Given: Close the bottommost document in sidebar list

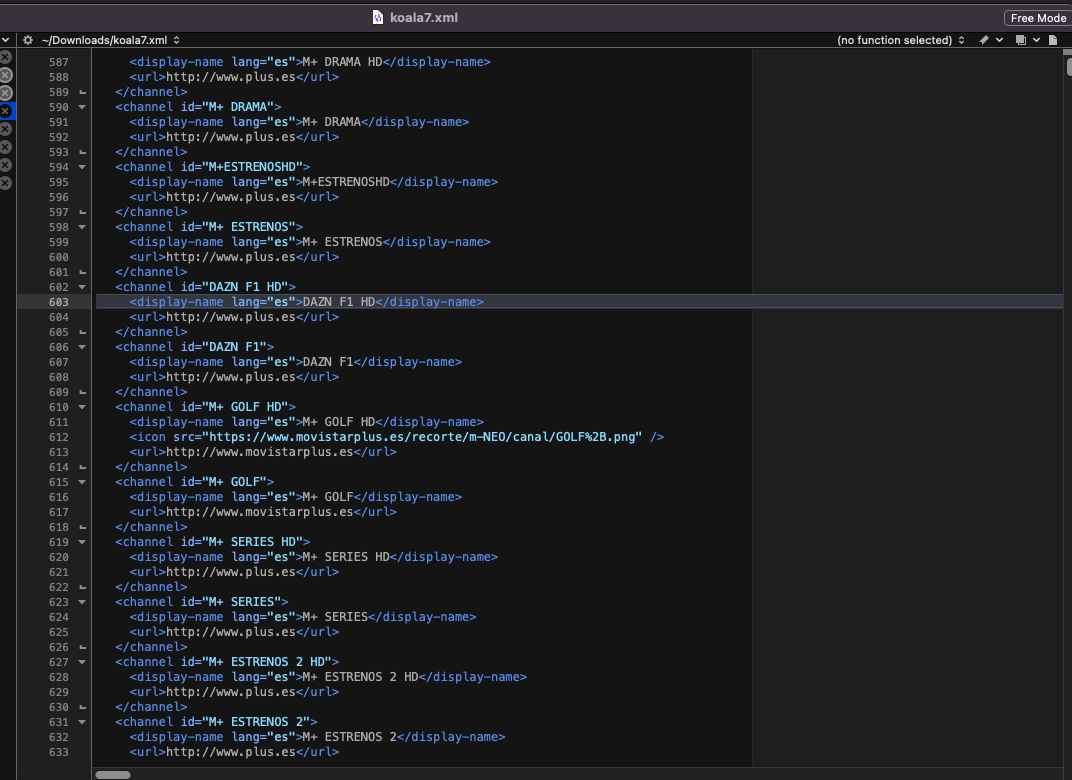Looking at the screenshot, I should tap(5, 183).
